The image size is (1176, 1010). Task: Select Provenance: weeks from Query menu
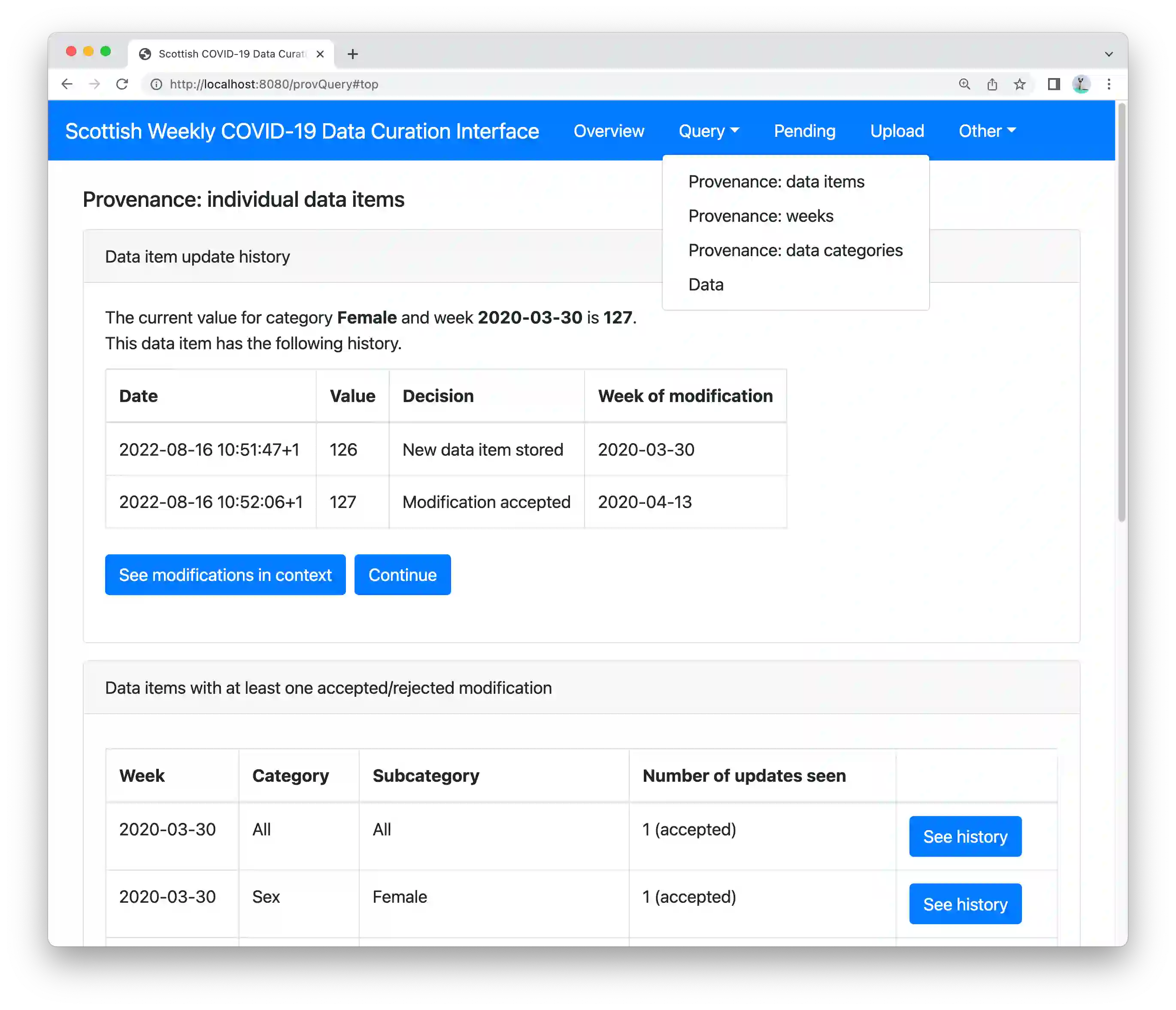pos(761,216)
